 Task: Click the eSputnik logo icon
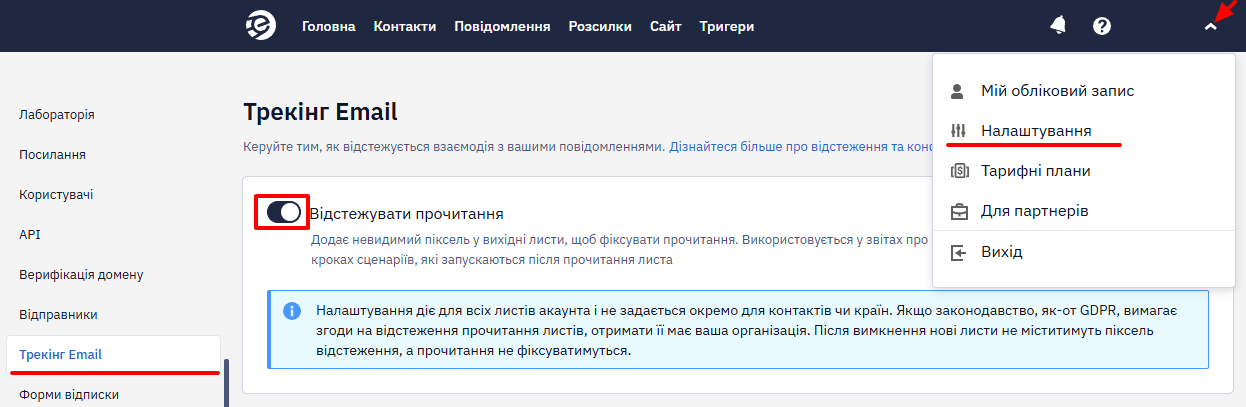(x=261, y=26)
